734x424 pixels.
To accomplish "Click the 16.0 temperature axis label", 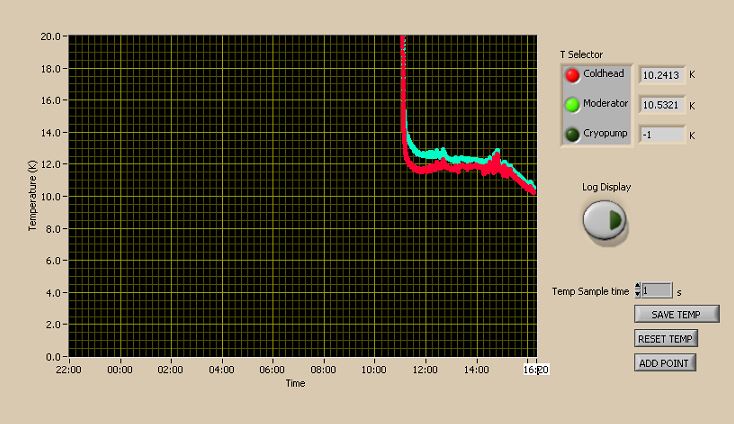I will (x=51, y=101).
